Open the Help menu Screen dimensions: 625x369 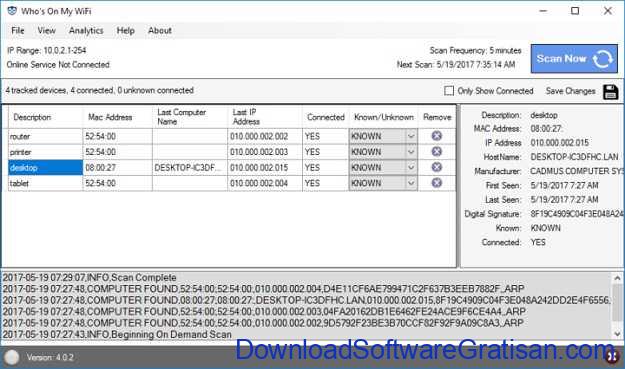(x=126, y=30)
